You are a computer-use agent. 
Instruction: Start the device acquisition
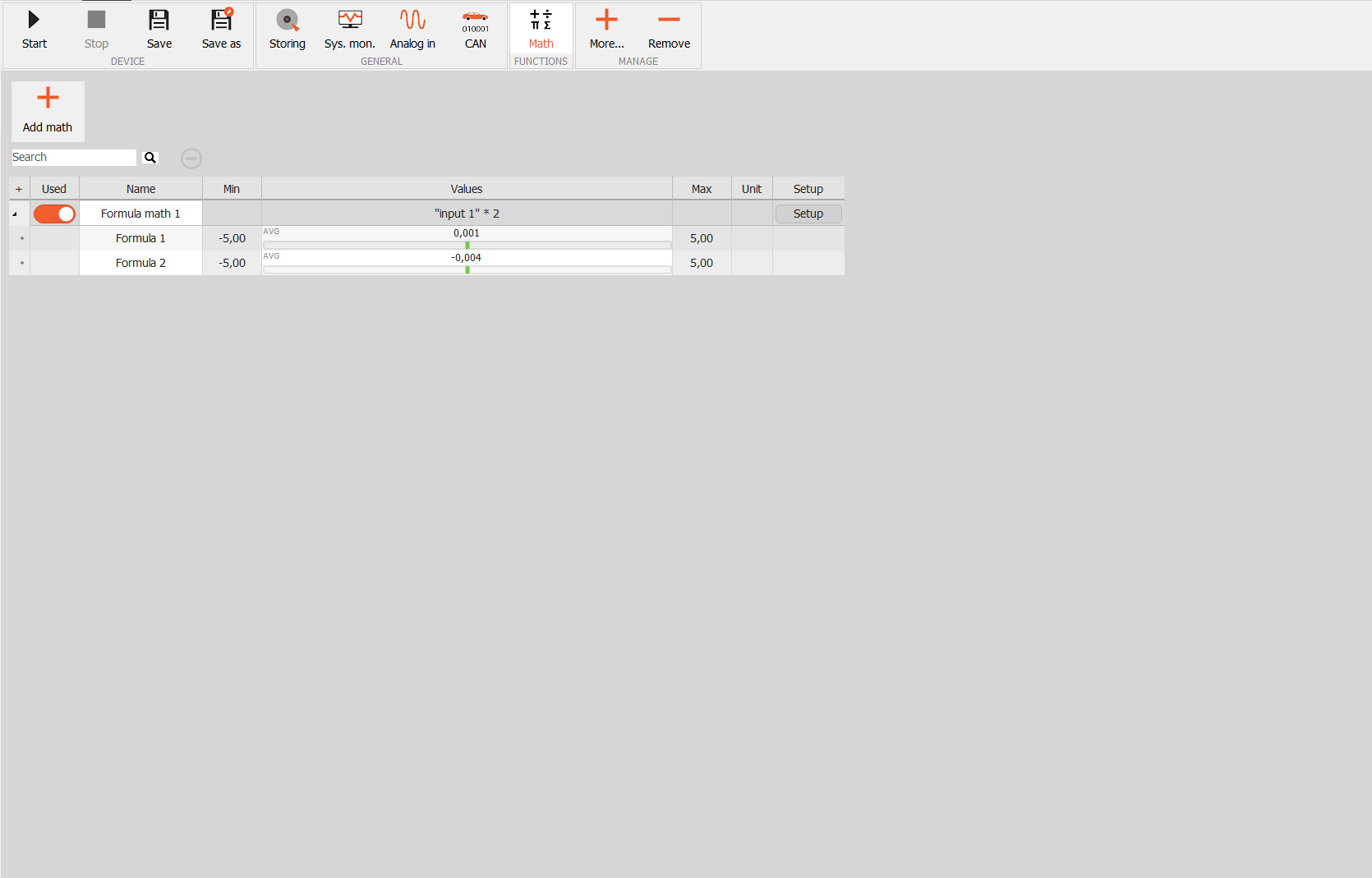tap(35, 30)
